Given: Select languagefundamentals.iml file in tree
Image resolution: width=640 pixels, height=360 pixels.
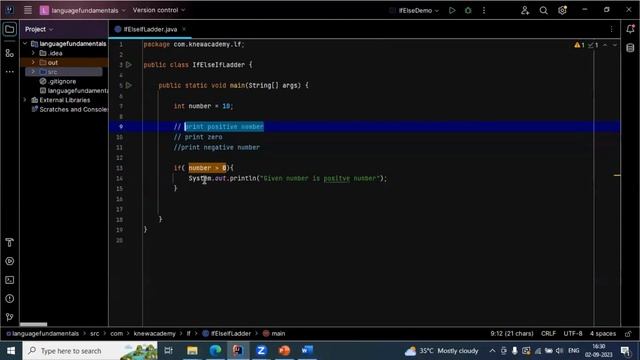Looking at the screenshot, I should pyautogui.click(x=74, y=91).
